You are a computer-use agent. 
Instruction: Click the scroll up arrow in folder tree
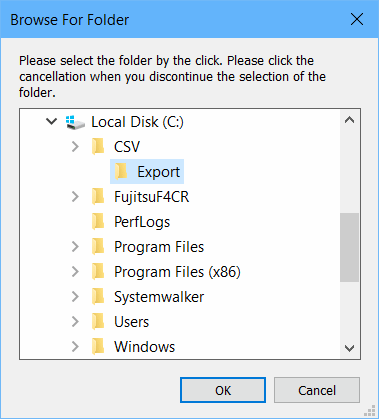(349, 120)
